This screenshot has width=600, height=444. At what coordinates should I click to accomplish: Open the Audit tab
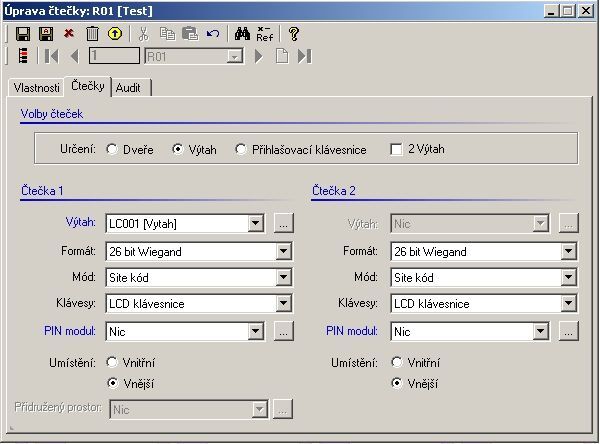coord(128,88)
